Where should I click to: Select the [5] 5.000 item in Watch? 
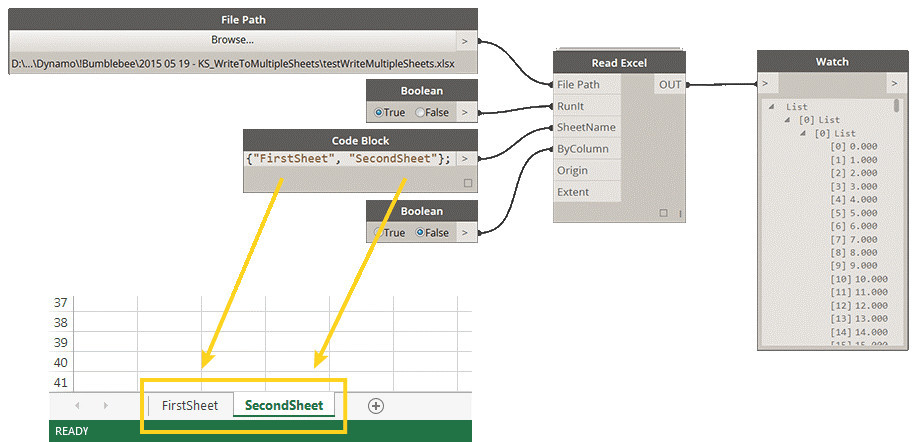854,213
